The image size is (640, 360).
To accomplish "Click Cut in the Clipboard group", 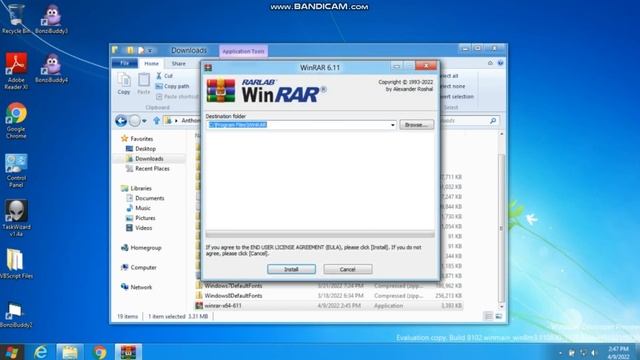I will coord(164,76).
